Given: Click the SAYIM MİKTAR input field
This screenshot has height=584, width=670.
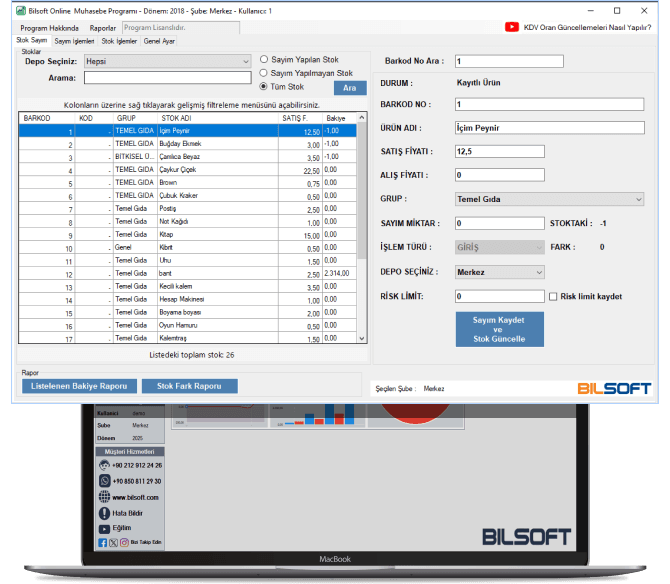Looking at the screenshot, I should (x=500, y=223).
